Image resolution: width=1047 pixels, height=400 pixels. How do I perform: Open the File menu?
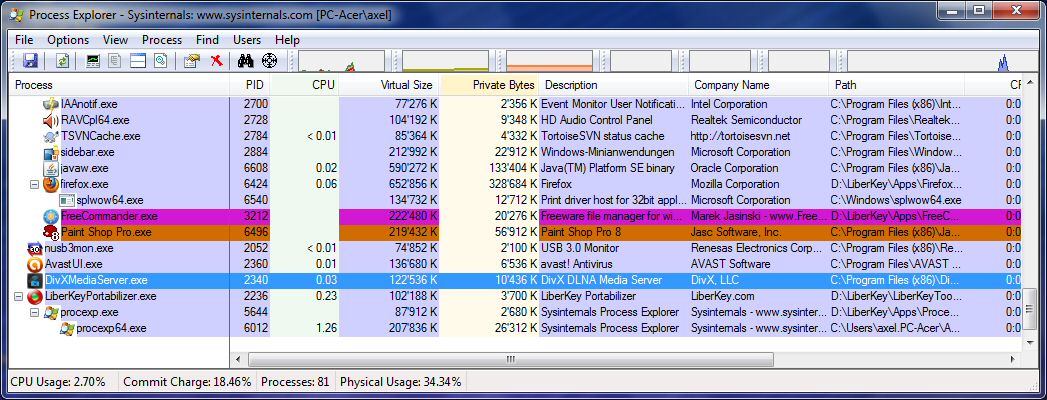pos(24,40)
